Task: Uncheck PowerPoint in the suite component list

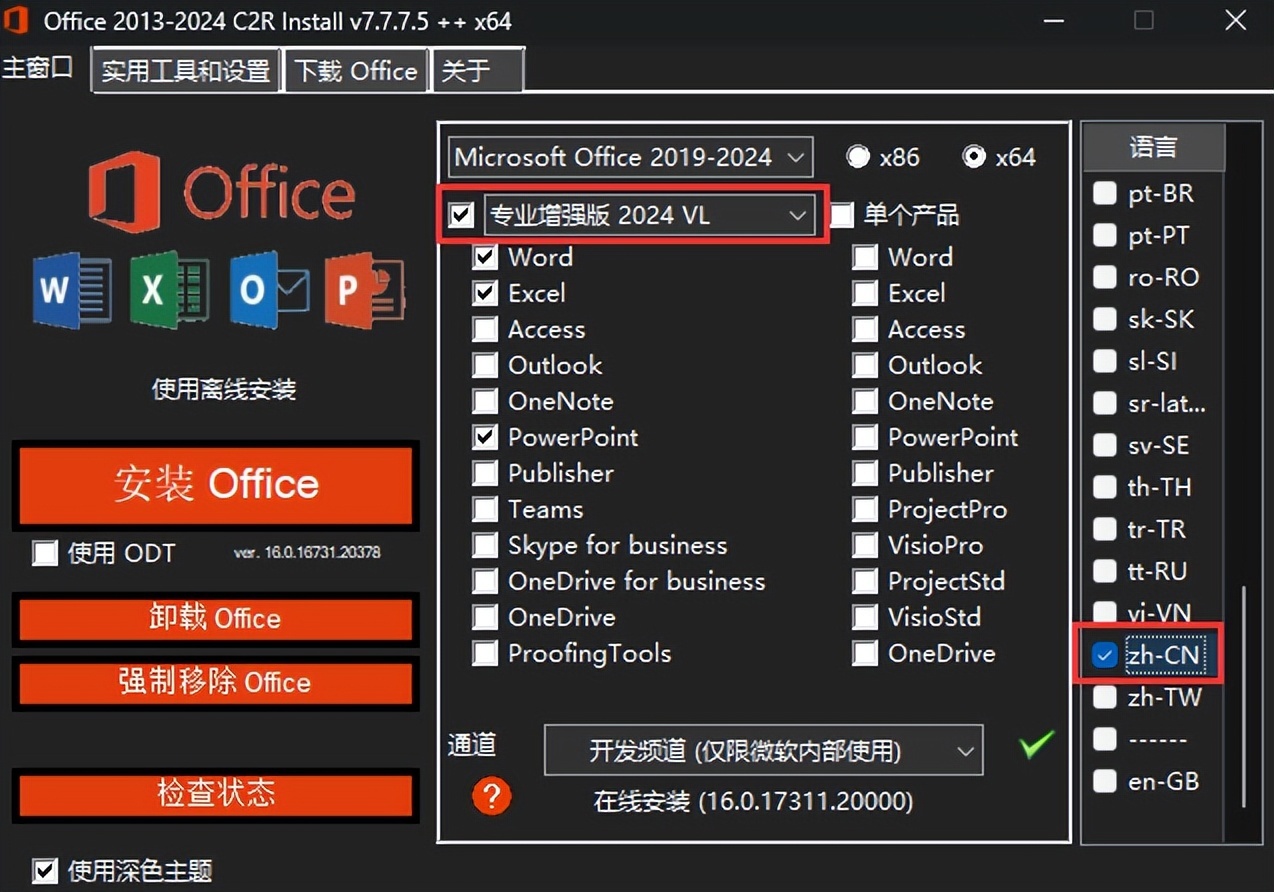Action: point(485,437)
